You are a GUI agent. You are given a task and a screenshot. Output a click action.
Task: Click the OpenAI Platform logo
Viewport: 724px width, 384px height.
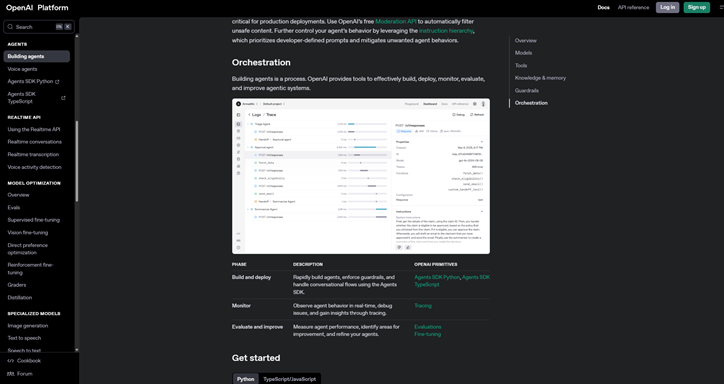point(37,7)
